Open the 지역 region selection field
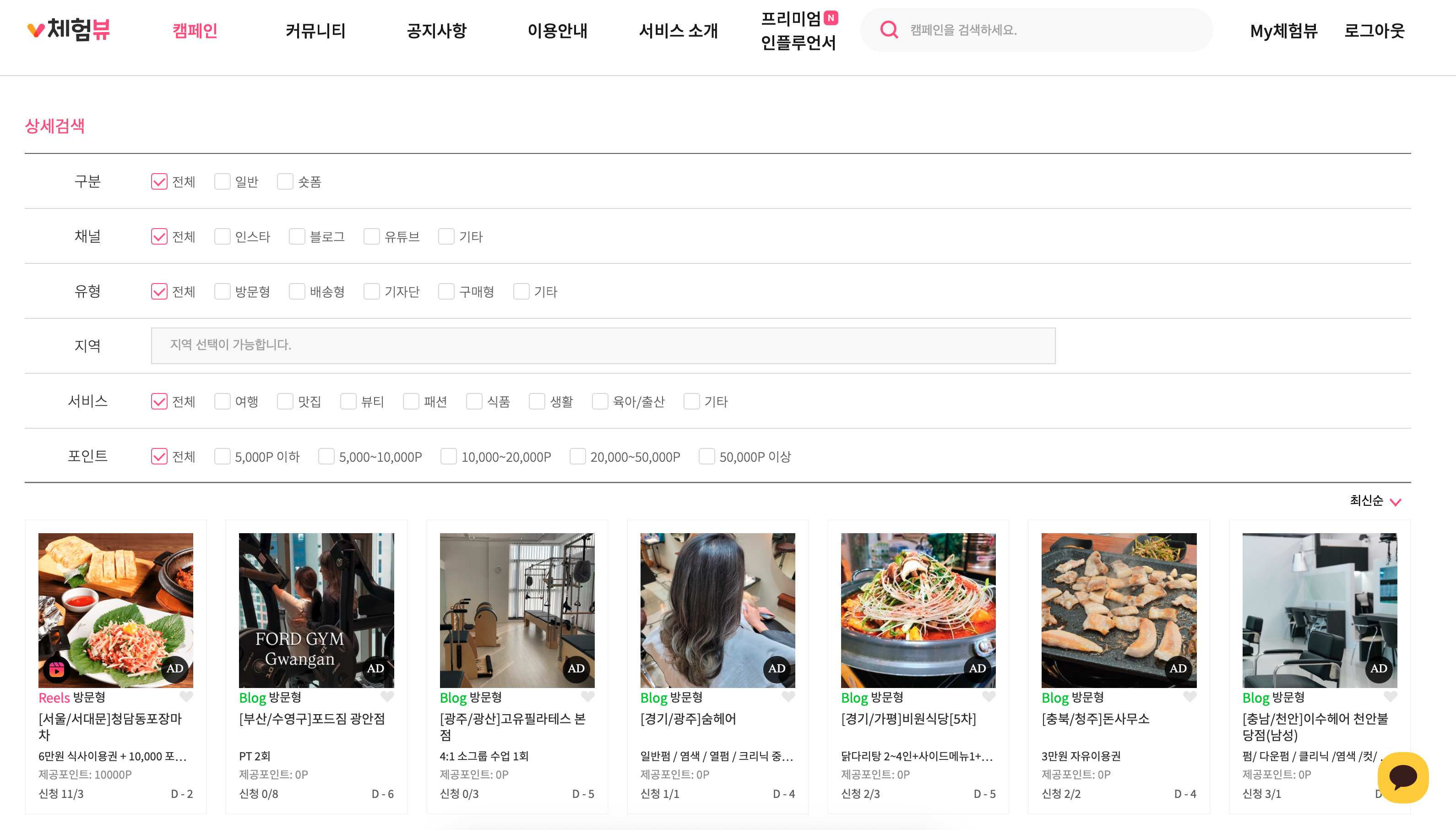1456x830 pixels. tap(603, 345)
